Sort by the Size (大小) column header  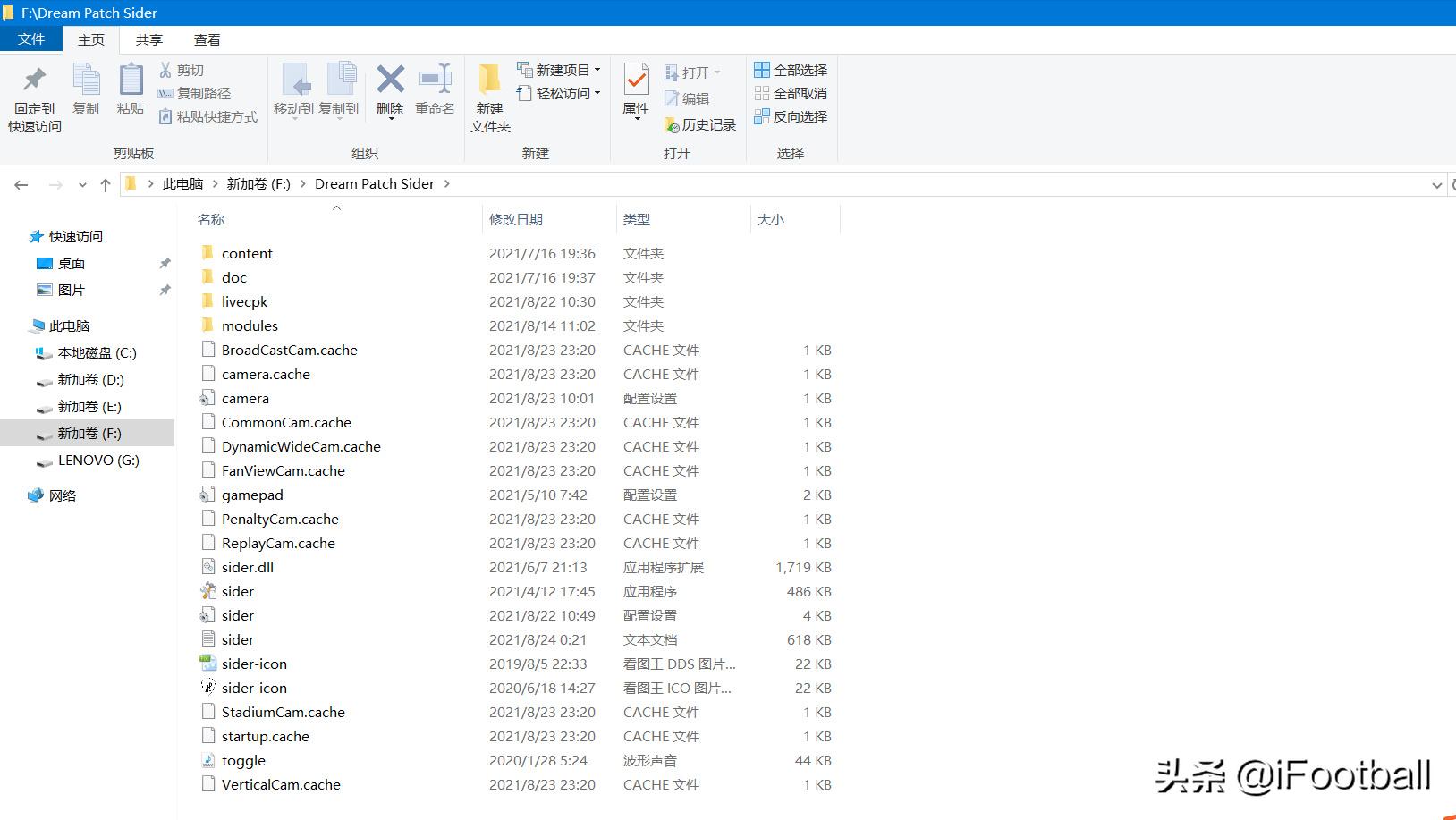point(771,219)
